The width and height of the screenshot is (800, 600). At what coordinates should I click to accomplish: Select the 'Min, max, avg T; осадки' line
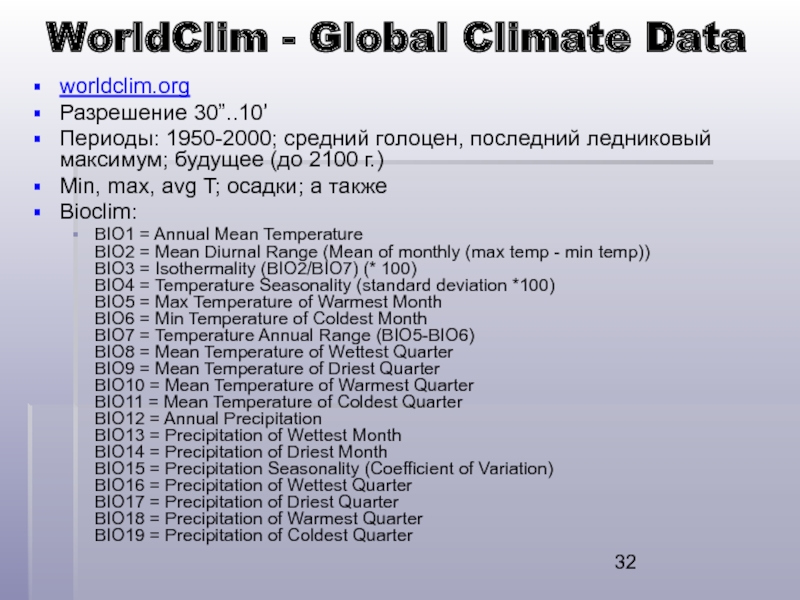223,186
